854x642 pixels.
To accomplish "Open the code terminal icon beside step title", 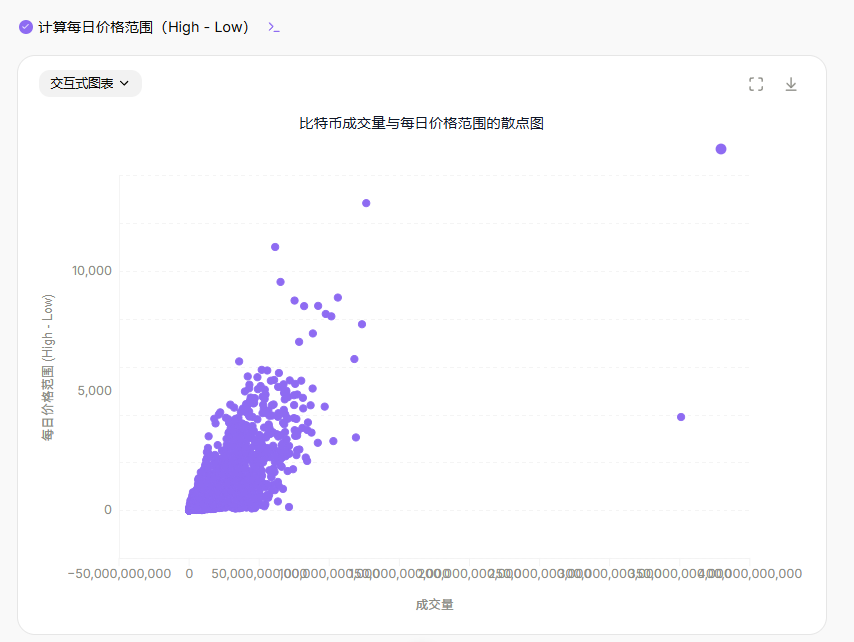I will coord(274,27).
